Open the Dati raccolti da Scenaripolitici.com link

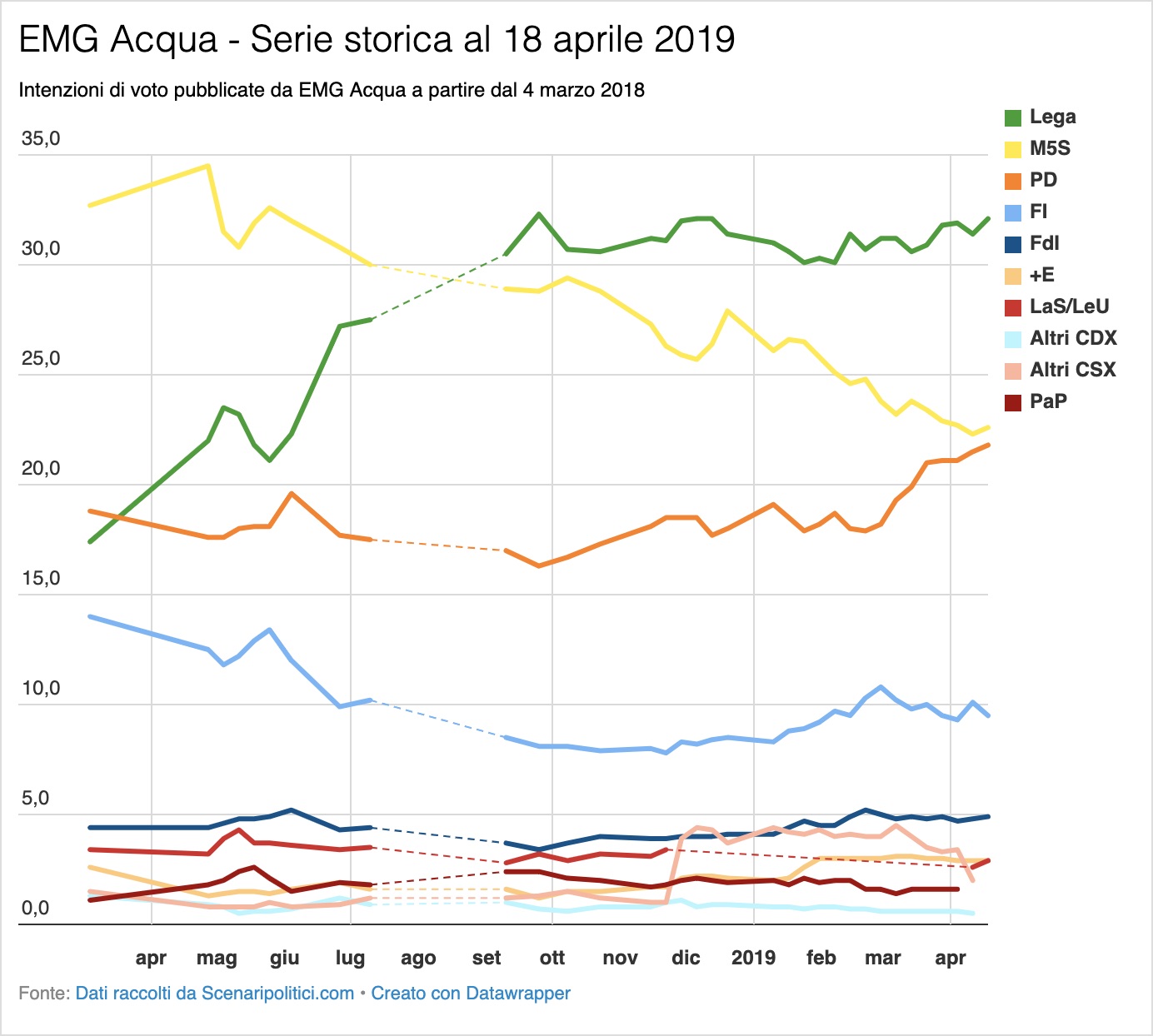pos(215,994)
